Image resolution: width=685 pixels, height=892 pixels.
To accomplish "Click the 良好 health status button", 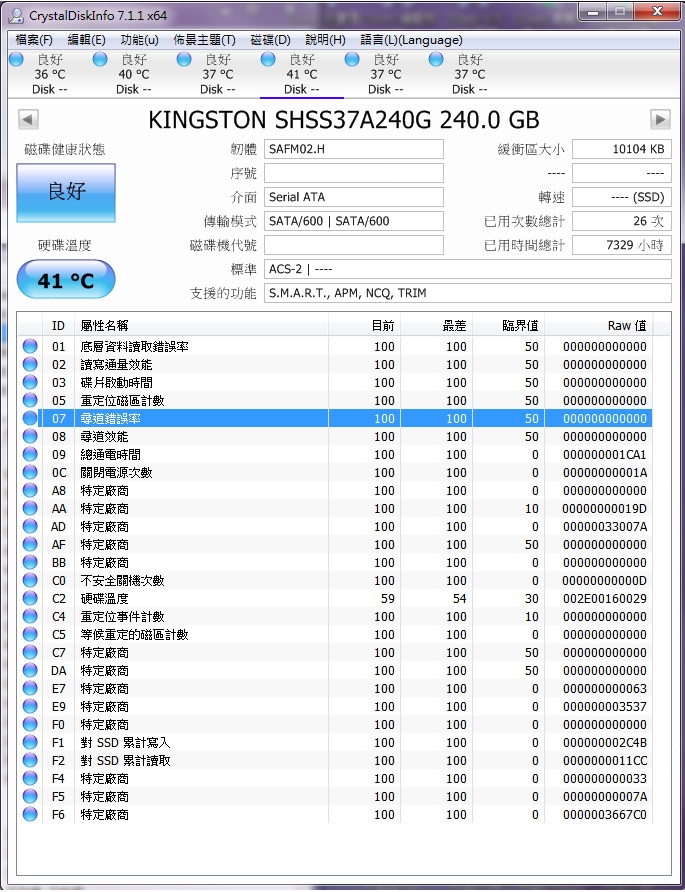I will [x=66, y=192].
